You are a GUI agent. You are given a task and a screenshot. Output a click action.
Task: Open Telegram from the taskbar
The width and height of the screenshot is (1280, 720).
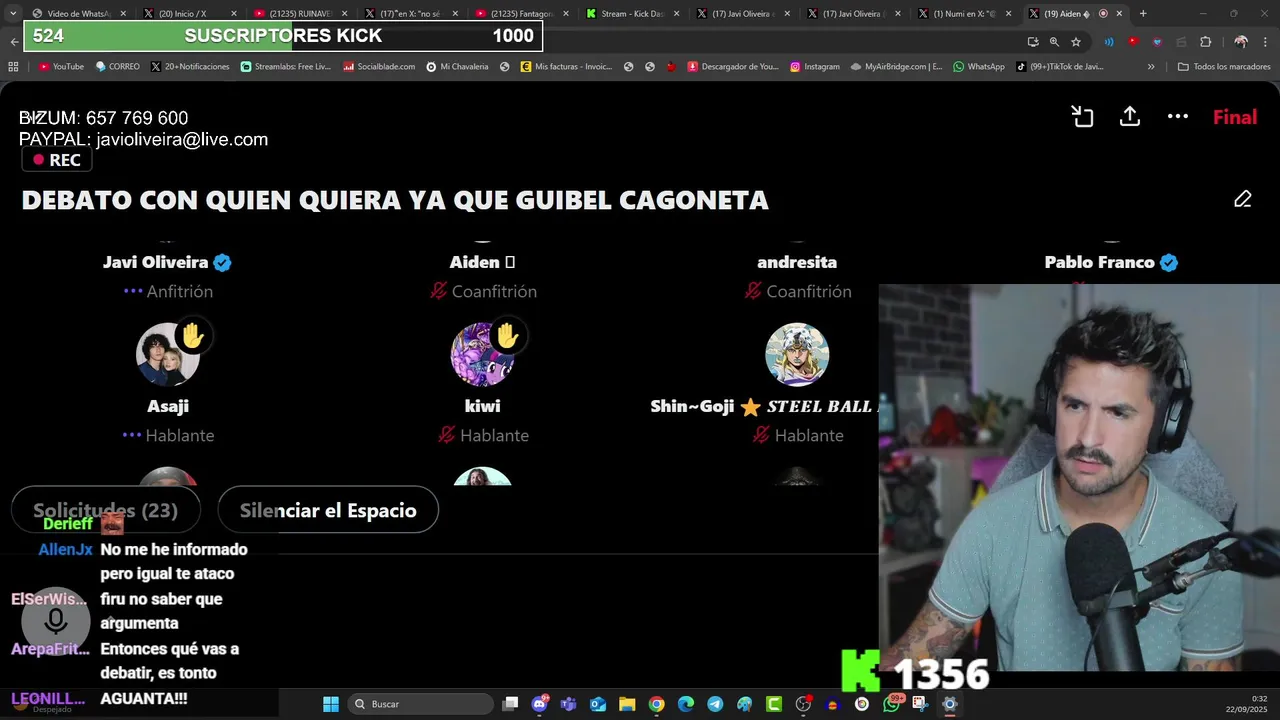[715, 704]
